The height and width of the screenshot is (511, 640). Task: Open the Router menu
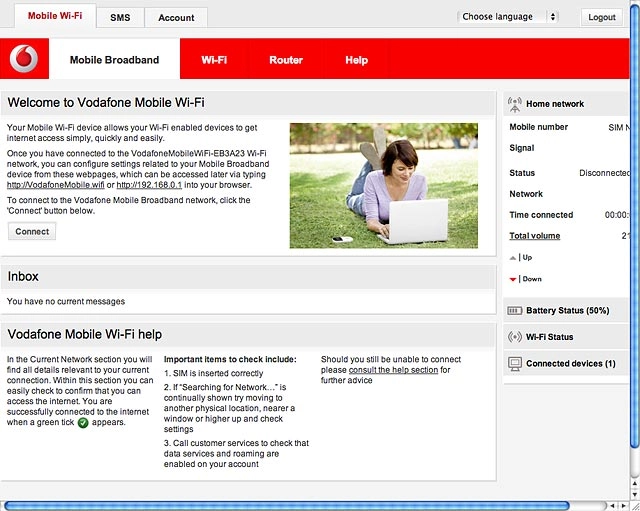click(x=286, y=60)
